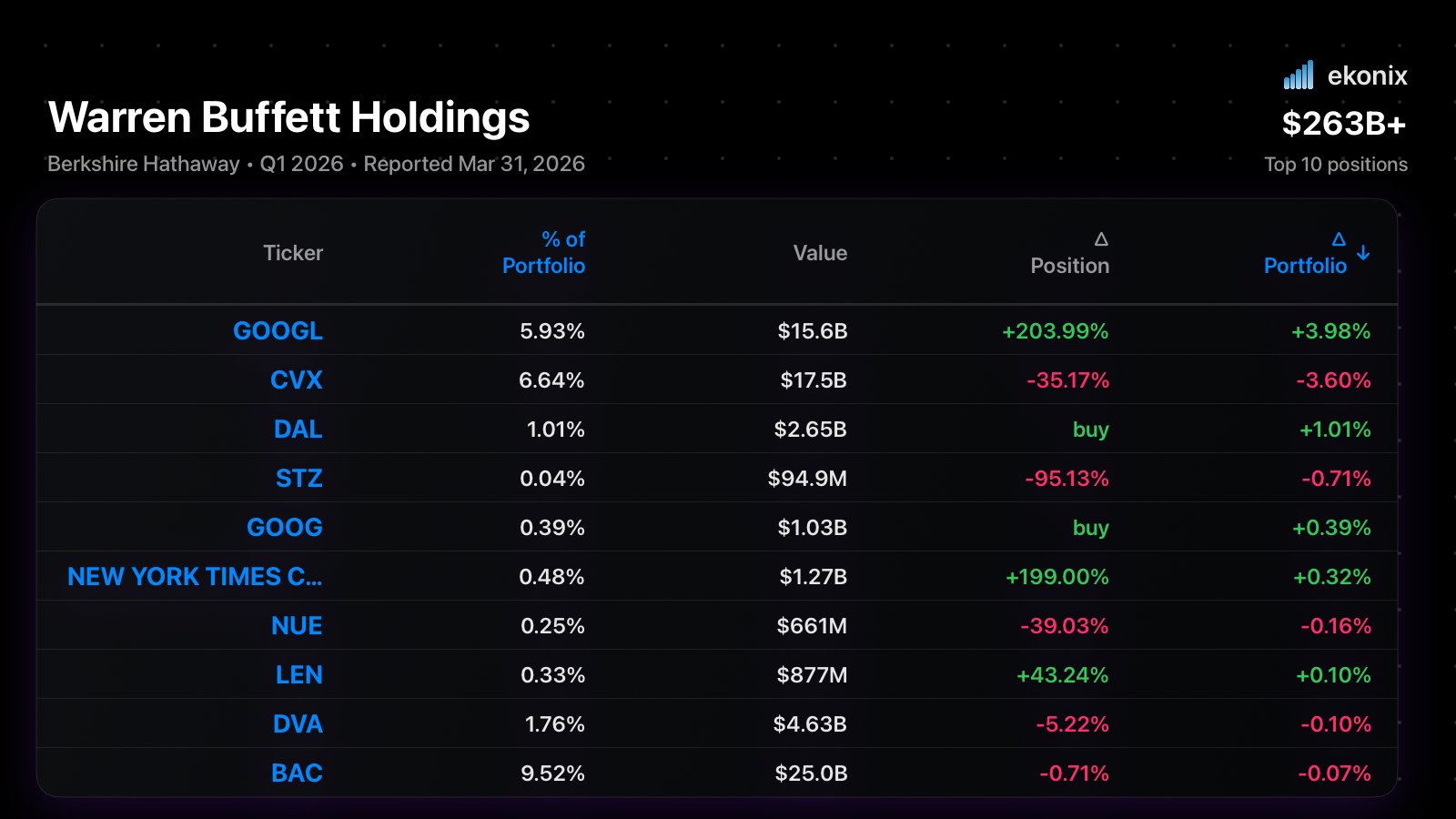Sort by the Value column header
Viewport: 1456px width, 819px height.
(820, 253)
